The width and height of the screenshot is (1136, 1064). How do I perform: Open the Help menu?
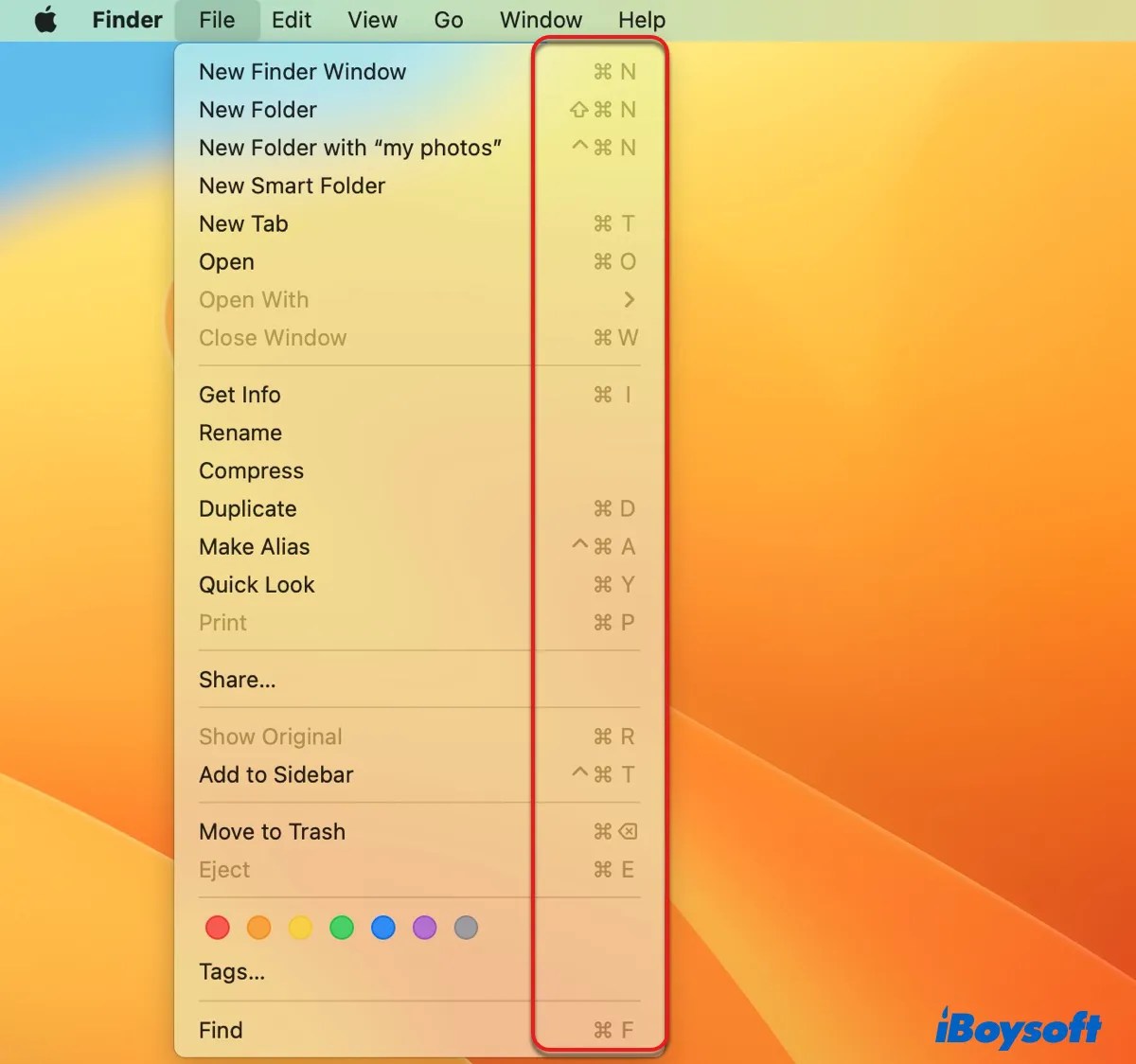(x=641, y=20)
